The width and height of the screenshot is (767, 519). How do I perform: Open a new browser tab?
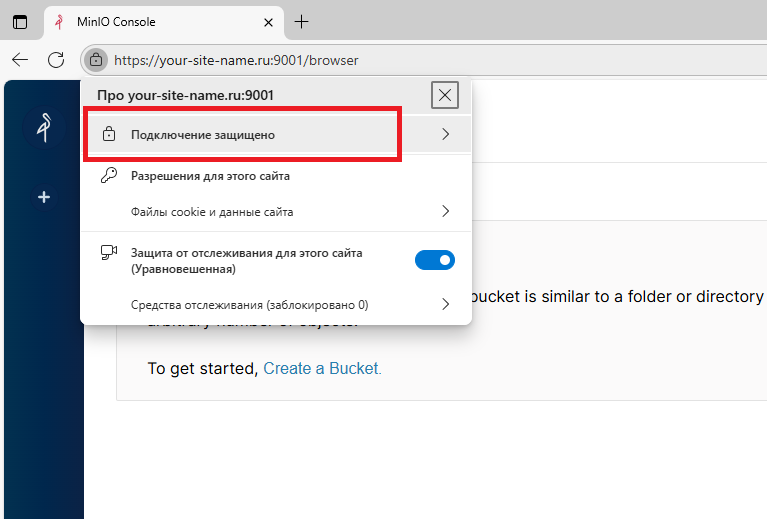tap(301, 22)
